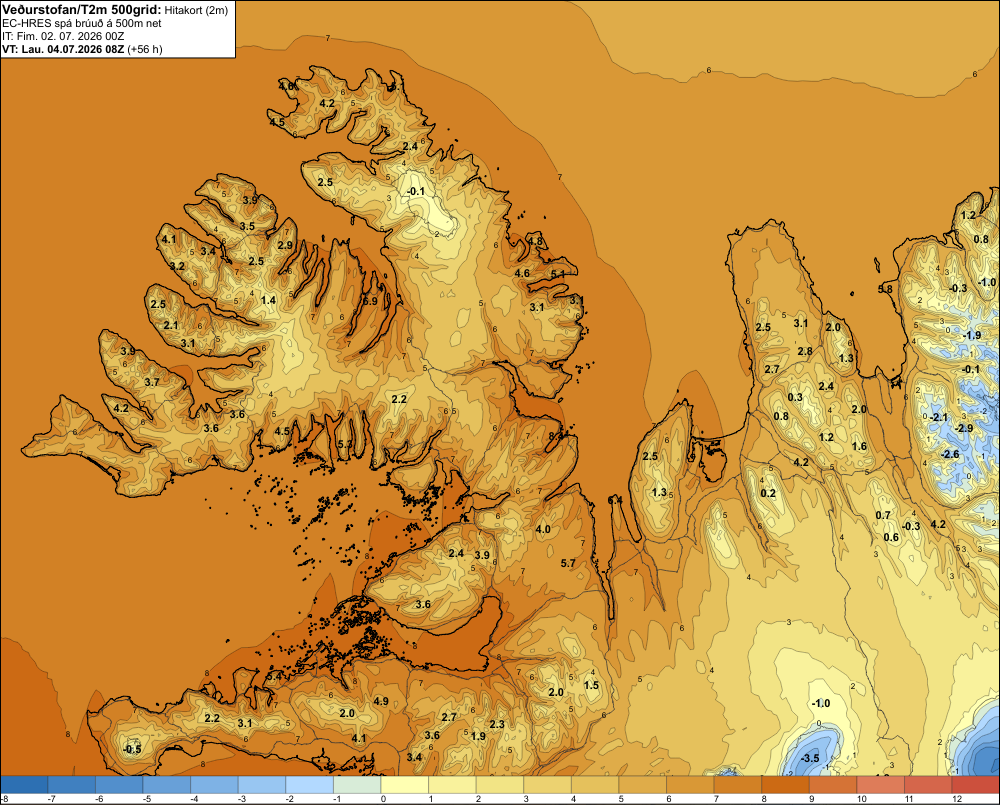
Task: Click the -2.6 temperature label on eastern mountains
Action: [950, 454]
